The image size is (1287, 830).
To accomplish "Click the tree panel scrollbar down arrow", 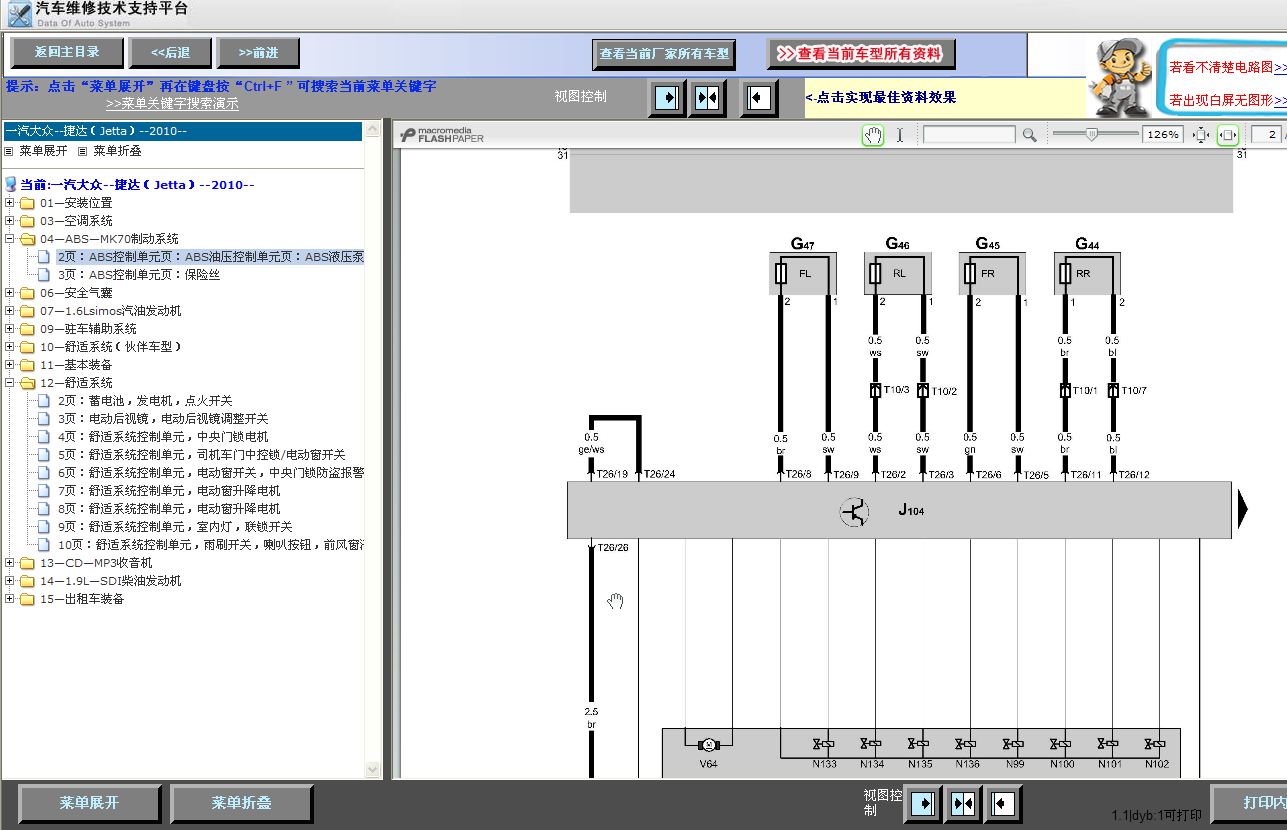I will 373,770.
